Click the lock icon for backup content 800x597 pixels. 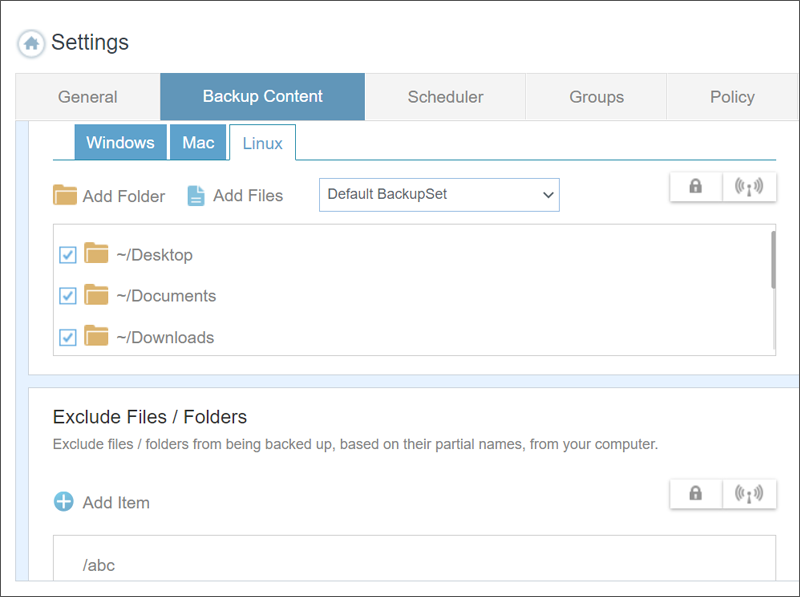[x=695, y=187]
